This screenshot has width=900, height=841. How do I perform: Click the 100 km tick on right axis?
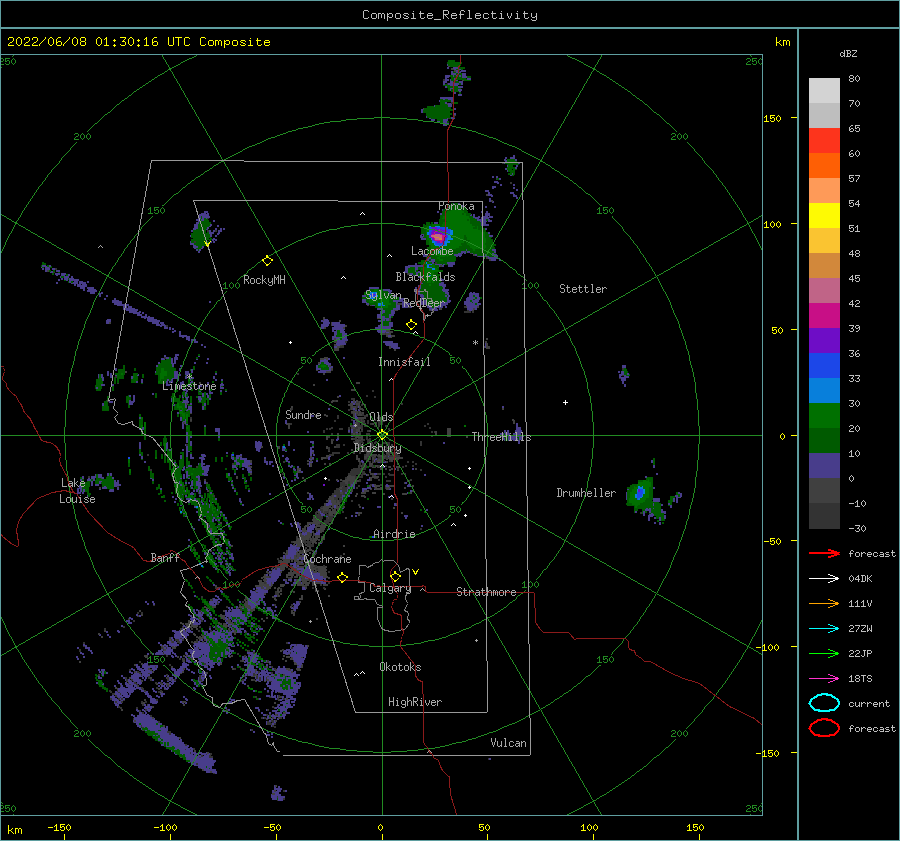click(x=772, y=224)
